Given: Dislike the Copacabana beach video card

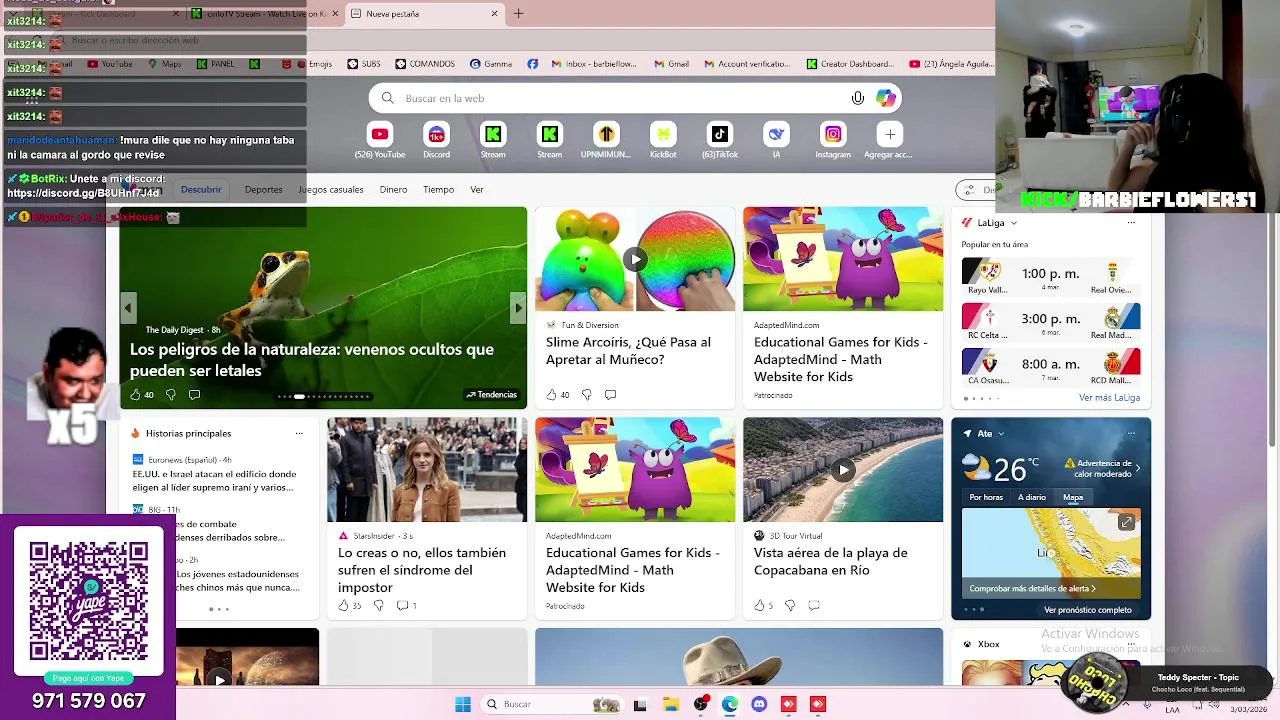Looking at the screenshot, I should point(790,606).
